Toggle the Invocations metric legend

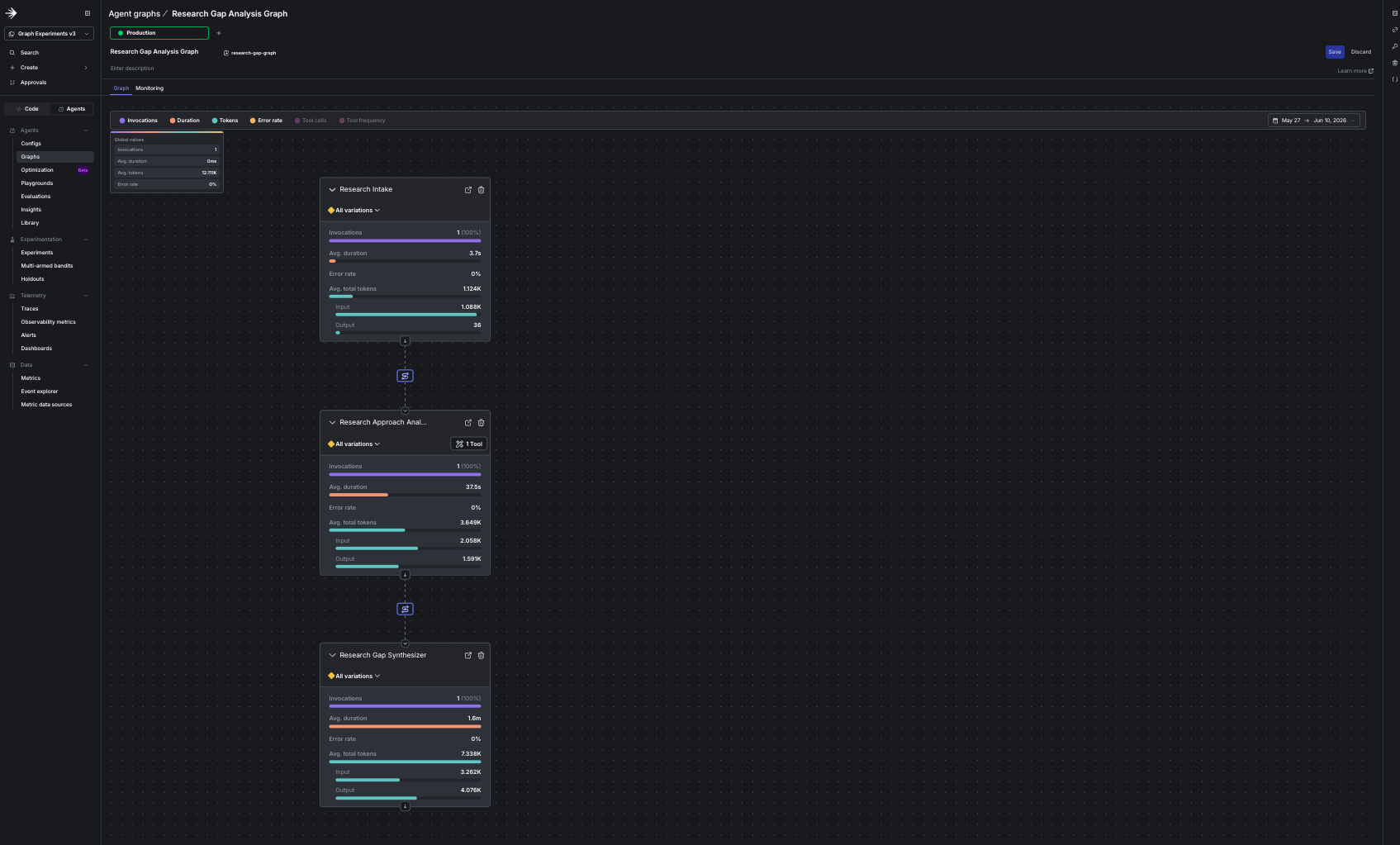coord(139,121)
